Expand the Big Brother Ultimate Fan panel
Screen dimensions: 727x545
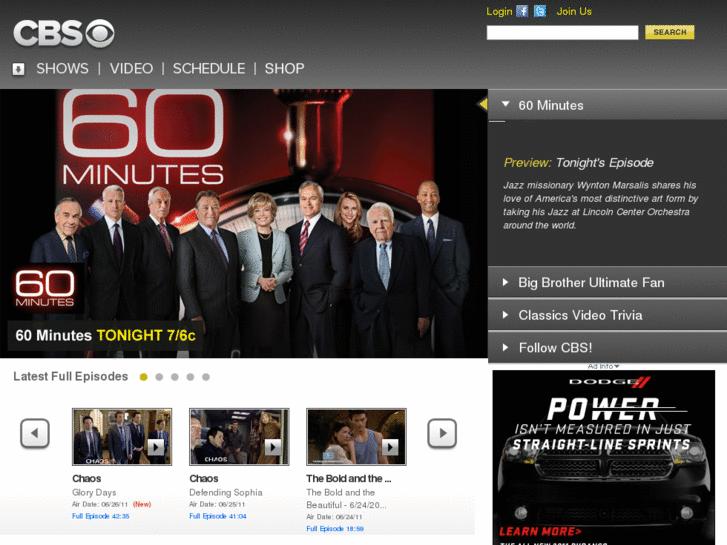607,282
